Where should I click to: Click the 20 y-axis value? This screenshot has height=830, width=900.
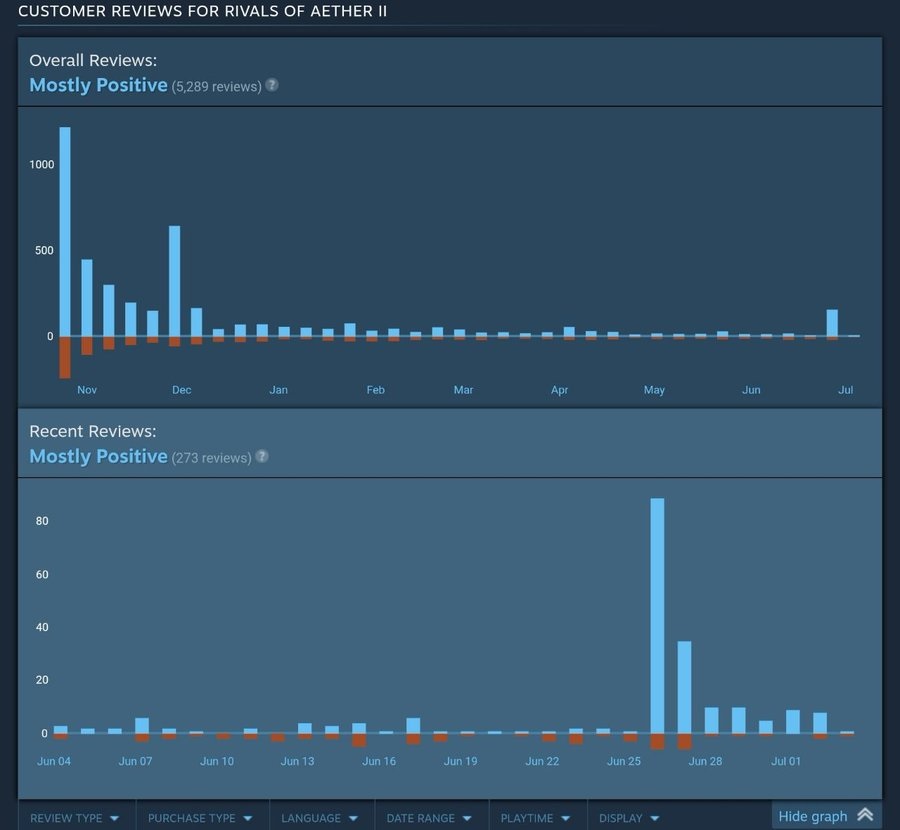42,680
